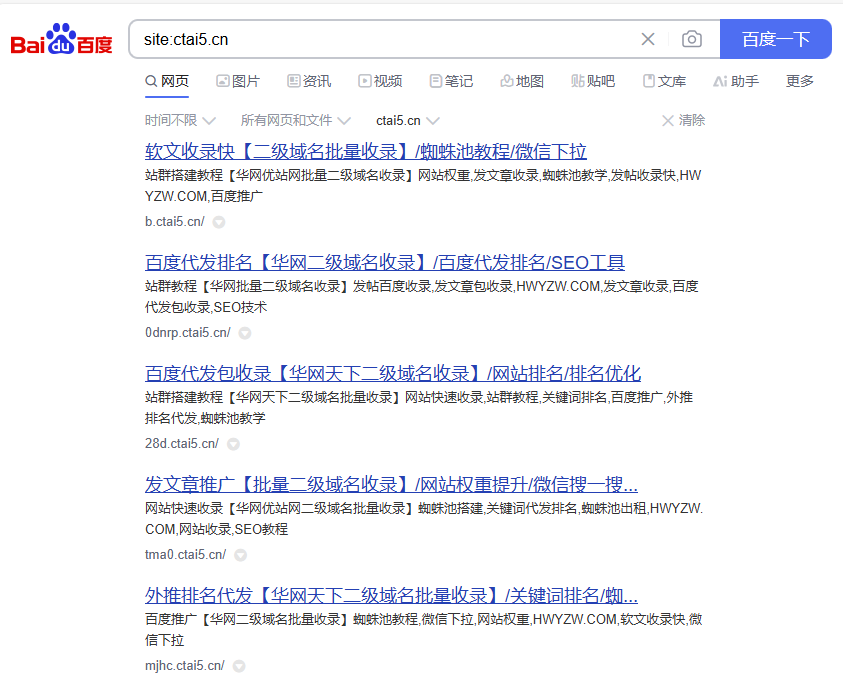Expand the arrow next to b.ctai5.cn/
The image size is (843, 694).
[x=219, y=222]
